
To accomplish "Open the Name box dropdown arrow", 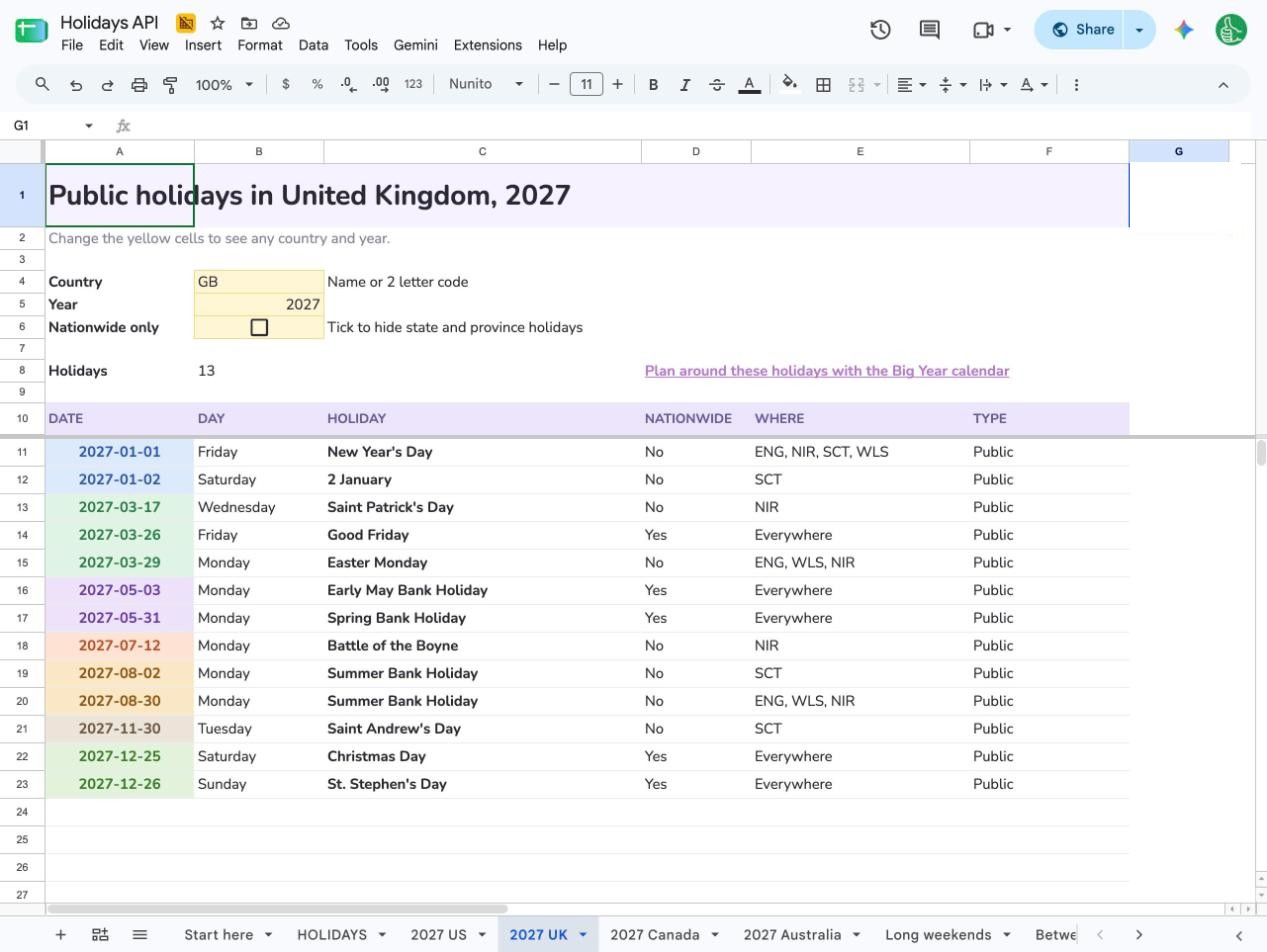I will tap(89, 126).
